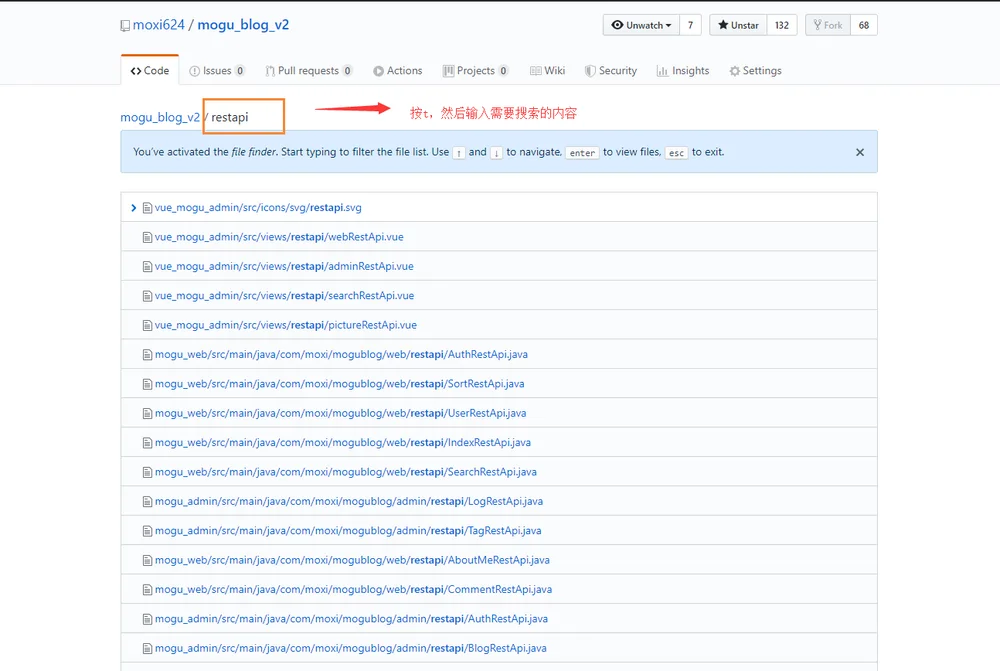Viewport: 1000px width, 671px height.
Task: Click the Fork button
Action: pos(828,25)
